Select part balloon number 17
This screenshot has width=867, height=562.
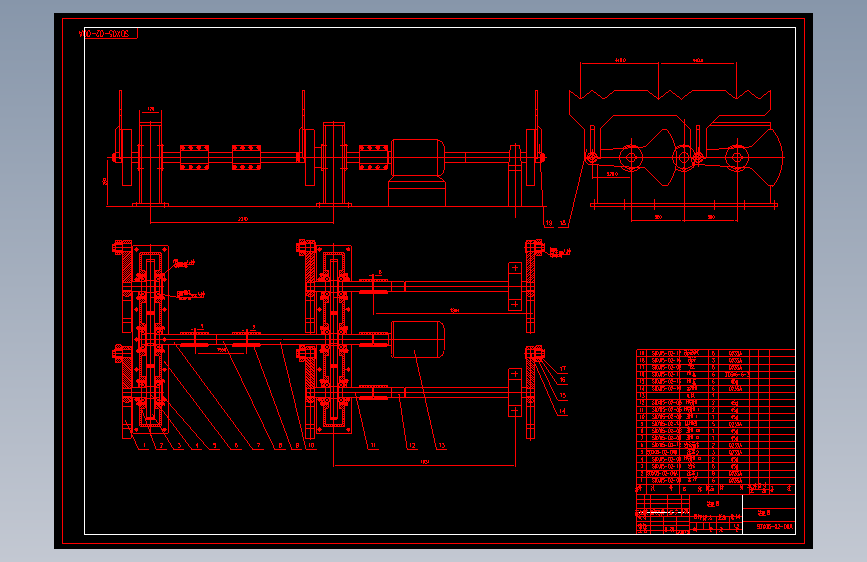click(562, 368)
